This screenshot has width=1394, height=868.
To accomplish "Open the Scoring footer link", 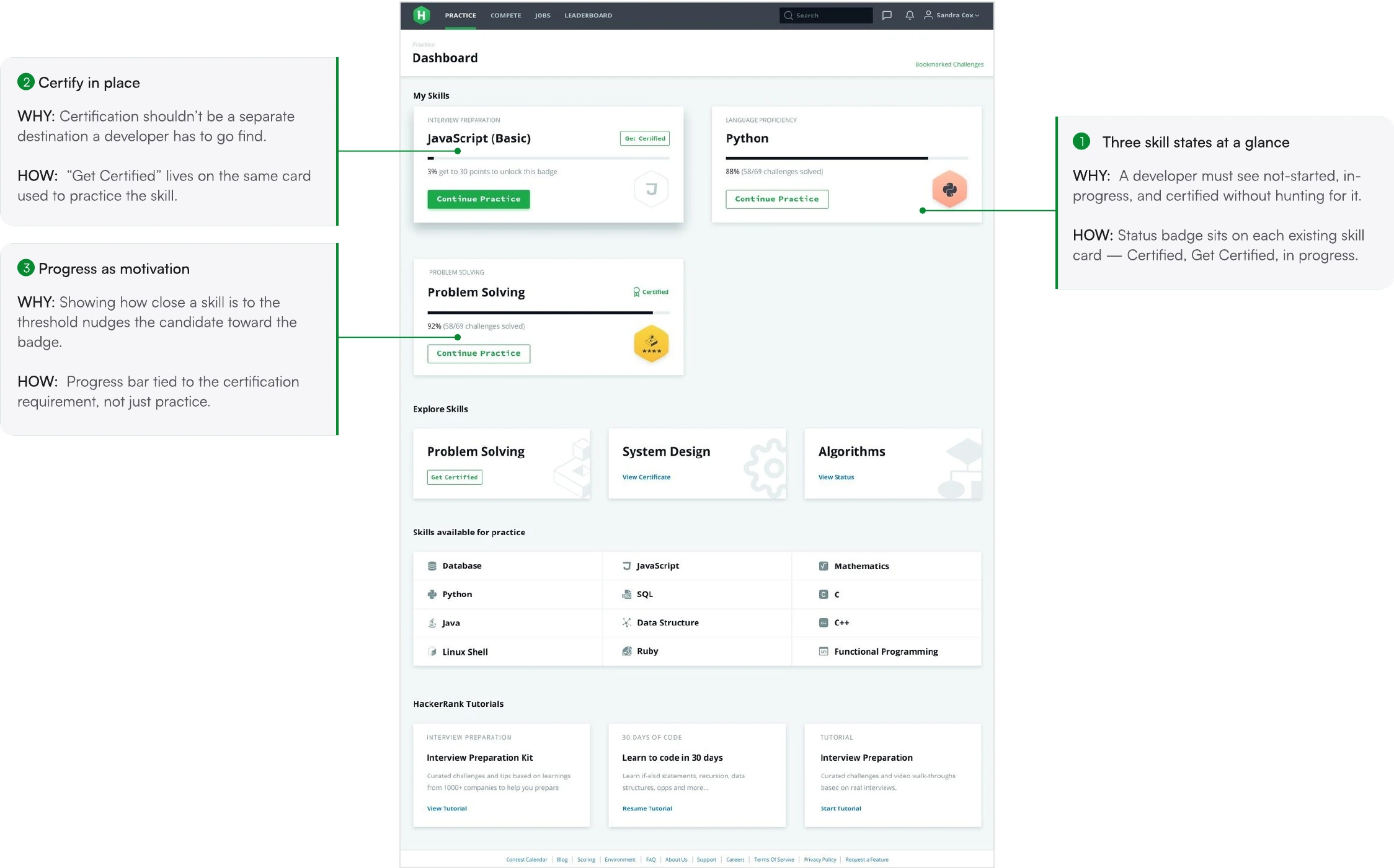I will 586,860.
